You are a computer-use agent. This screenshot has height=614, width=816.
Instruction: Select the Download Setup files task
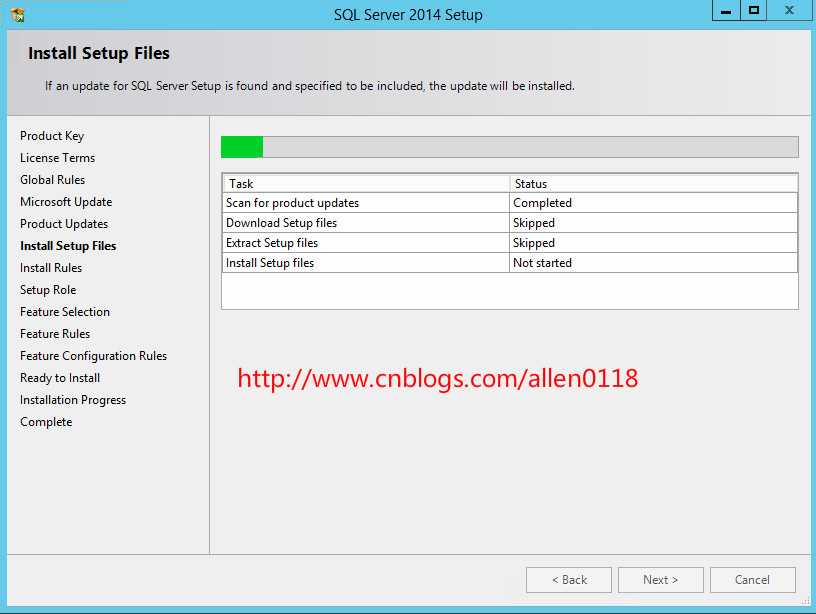coord(510,223)
